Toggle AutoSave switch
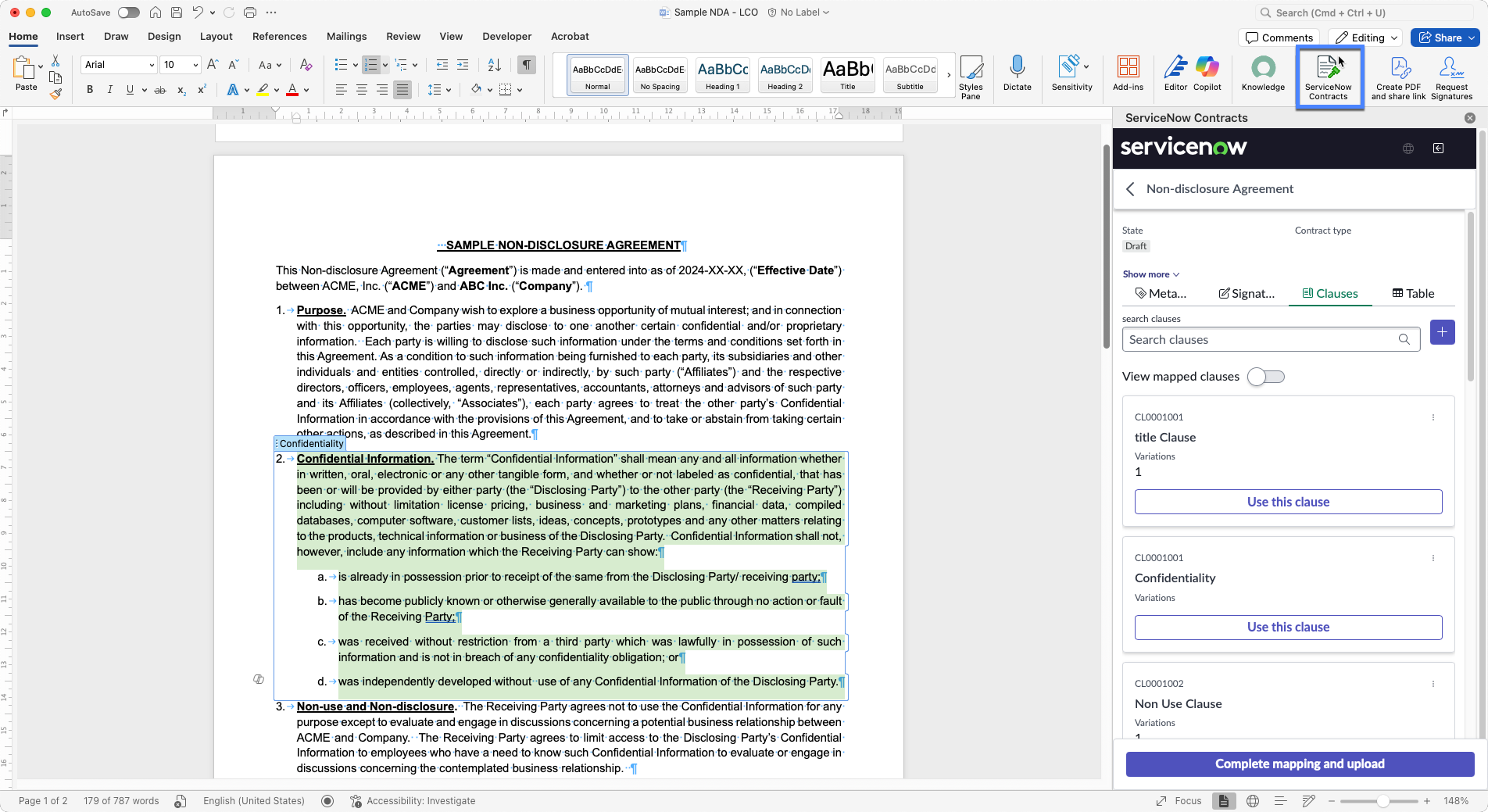The image size is (1488, 812). click(129, 13)
